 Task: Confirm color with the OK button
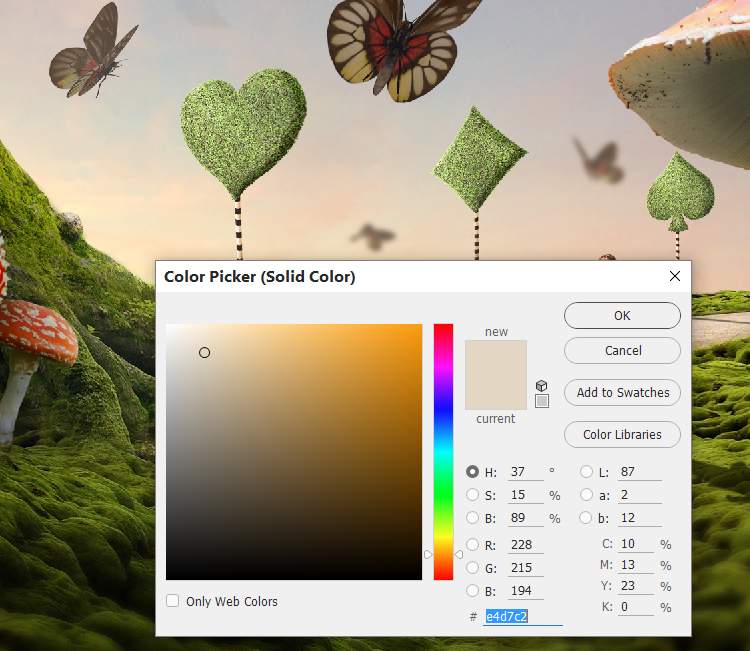622,316
